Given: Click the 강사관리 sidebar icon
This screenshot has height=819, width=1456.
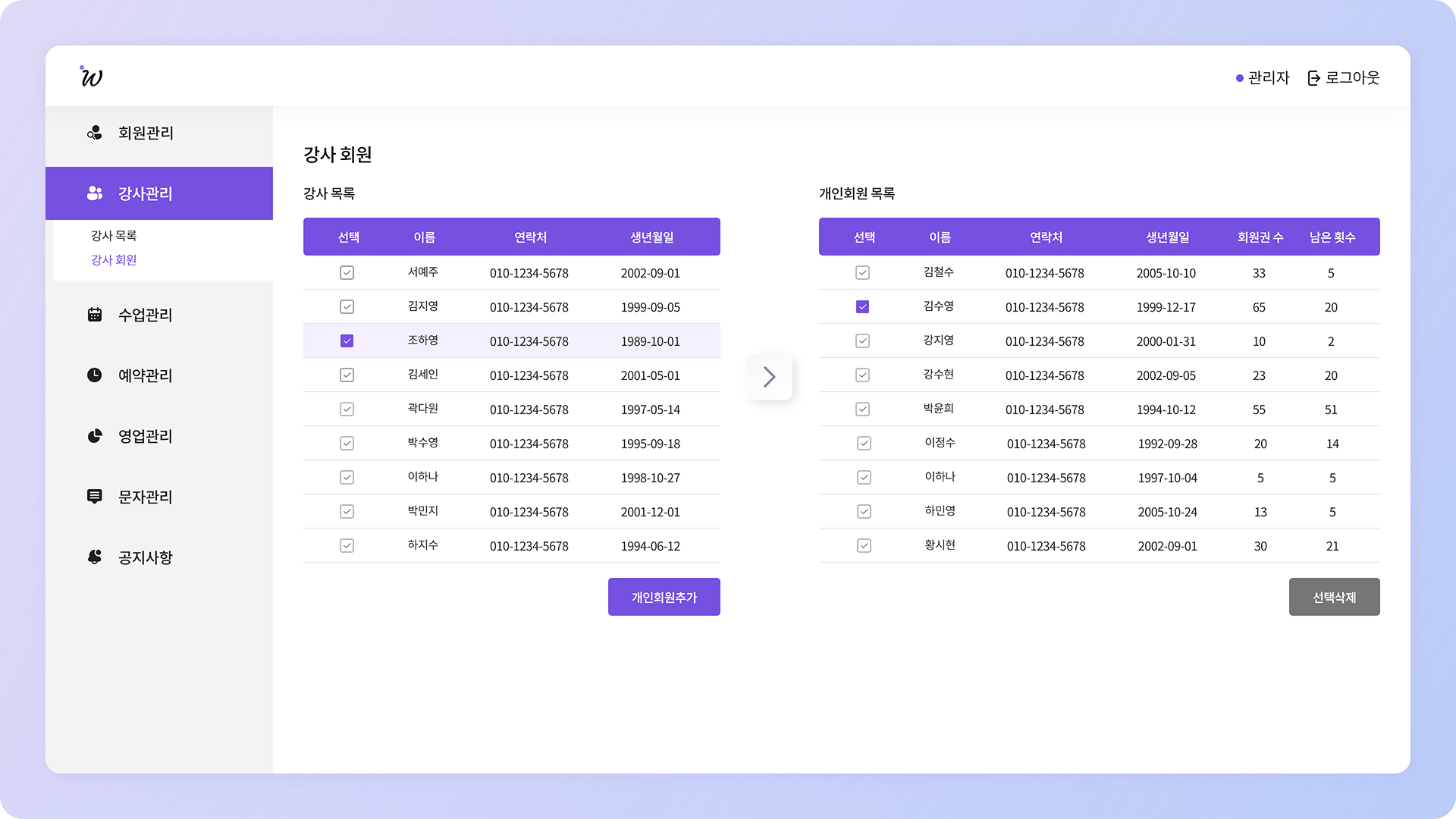Looking at the screenshot, I should (x=94, y=193).
